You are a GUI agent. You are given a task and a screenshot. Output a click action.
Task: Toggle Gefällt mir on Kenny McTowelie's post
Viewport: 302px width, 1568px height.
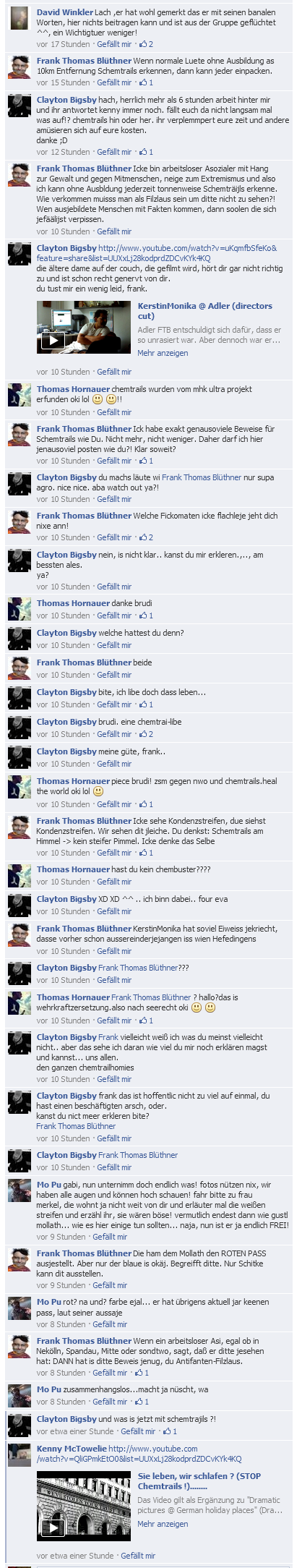click(x=138, y=1555)
